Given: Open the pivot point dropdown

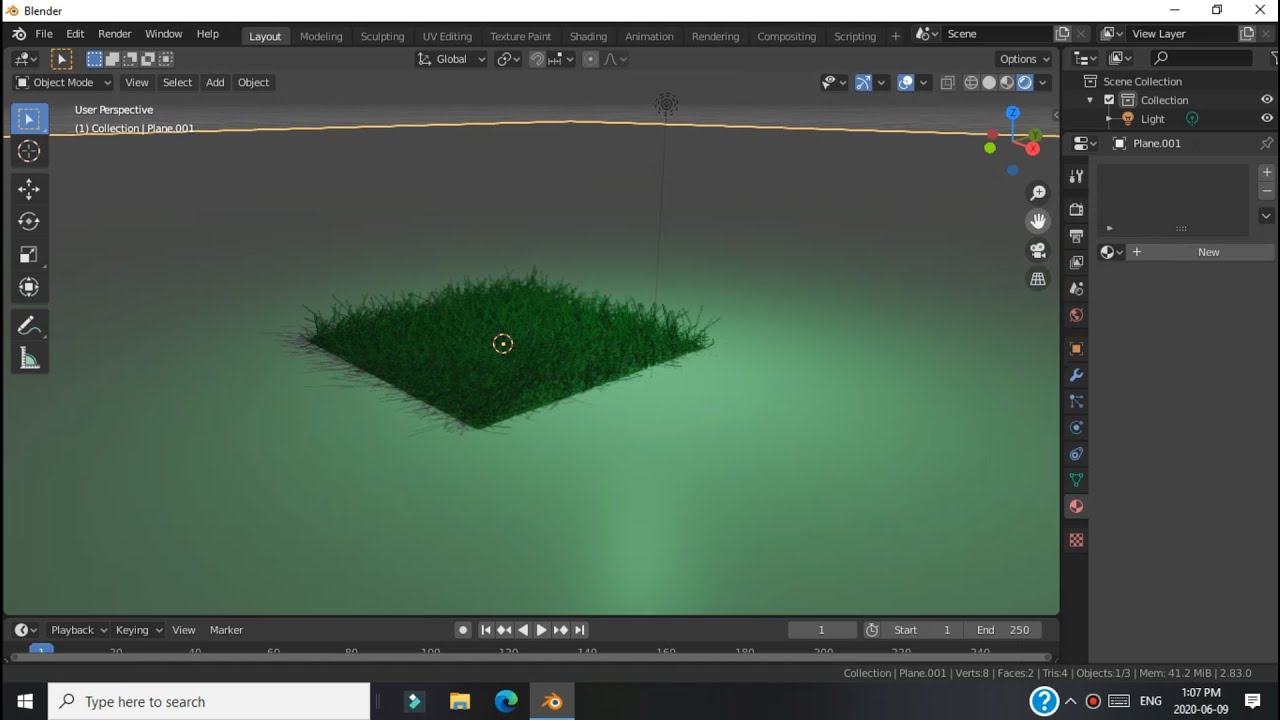Looking at the screenshot, I should (509, 59).
